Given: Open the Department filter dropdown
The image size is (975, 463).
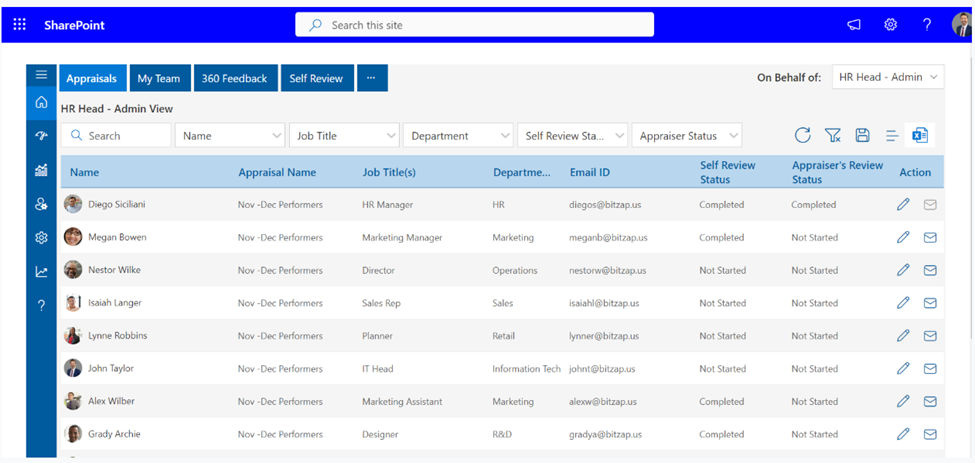Looking at the screenshot, I should coord(458,136).
